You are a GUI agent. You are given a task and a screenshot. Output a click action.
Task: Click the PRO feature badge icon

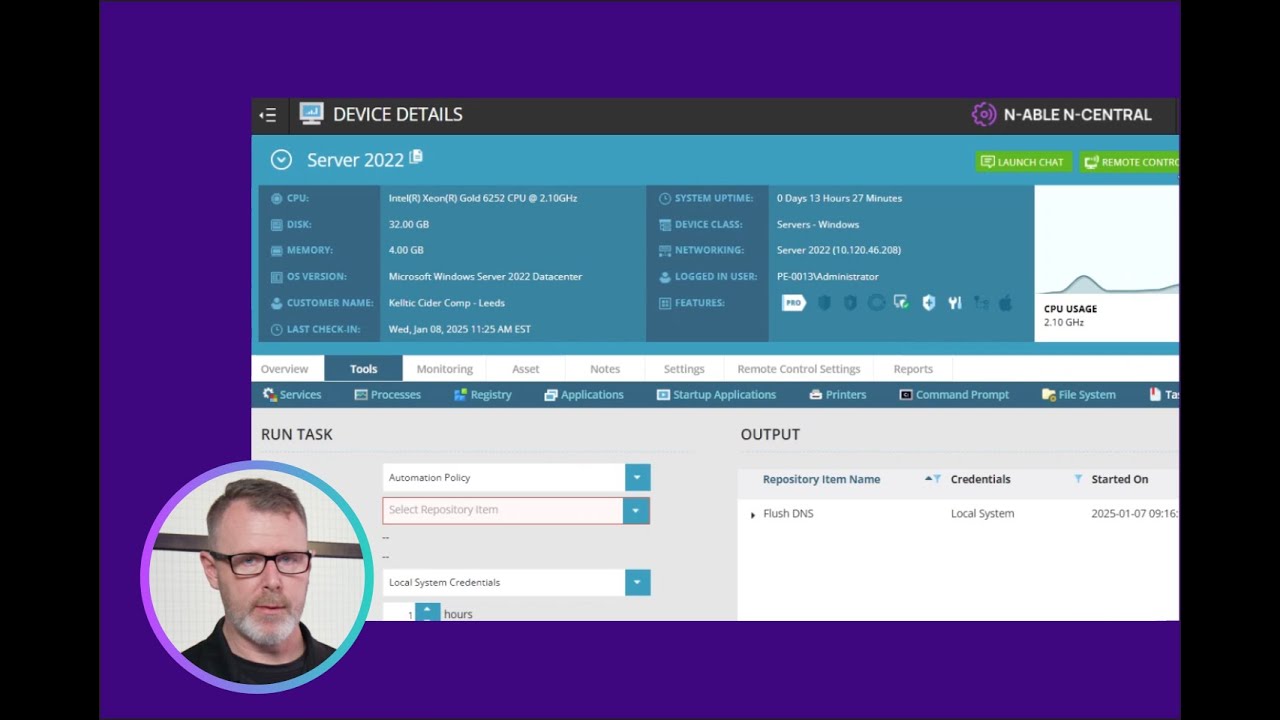[794, 303]
